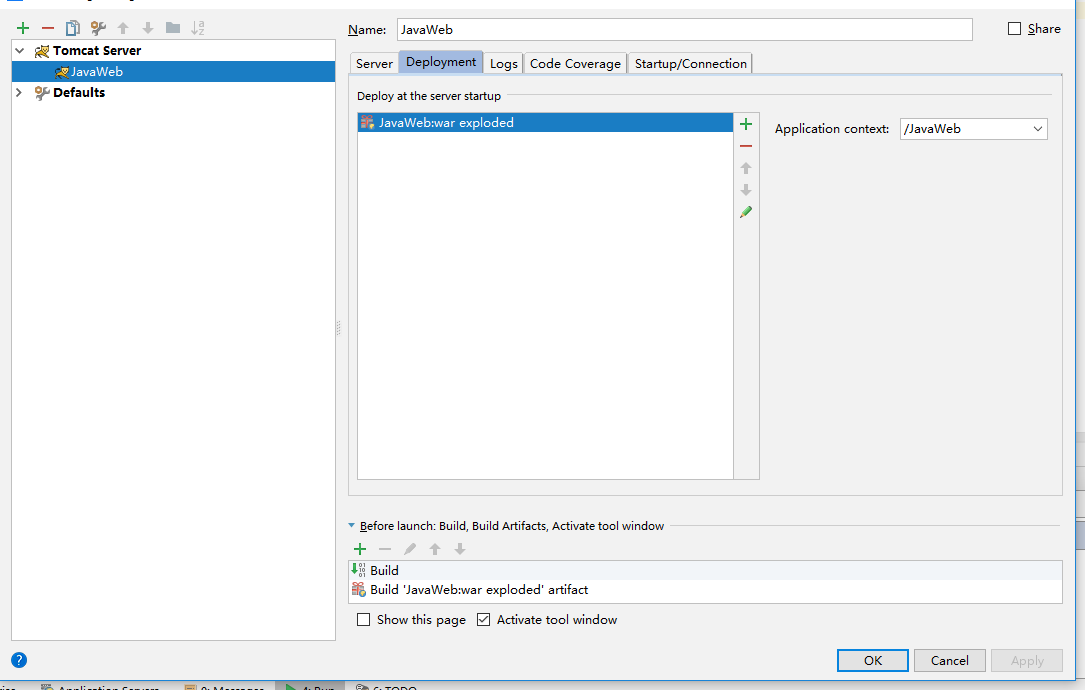Uncheck Activate tool window checkbox
Screen dimensions: 1085x690
pos(484,619)
